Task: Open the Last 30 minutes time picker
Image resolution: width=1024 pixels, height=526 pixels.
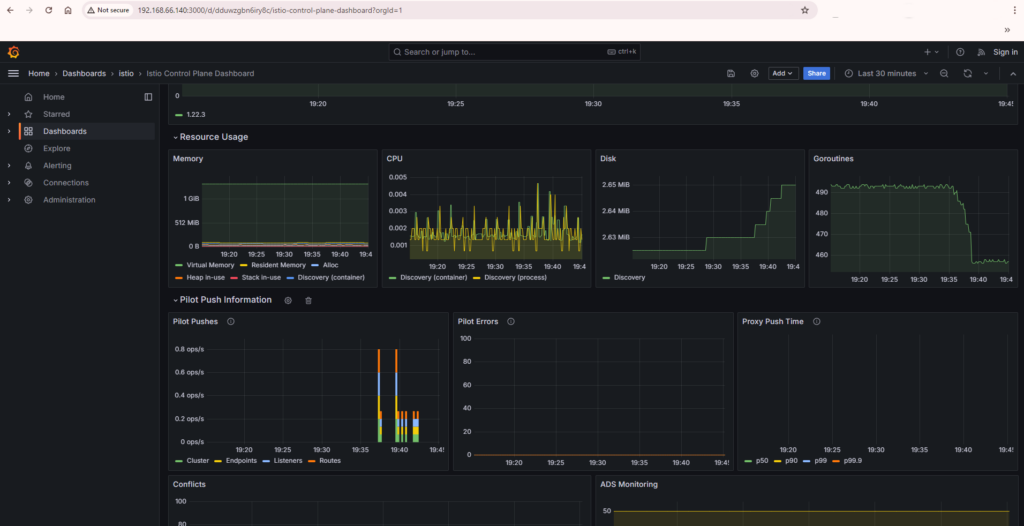Action: tap(886, 74)
